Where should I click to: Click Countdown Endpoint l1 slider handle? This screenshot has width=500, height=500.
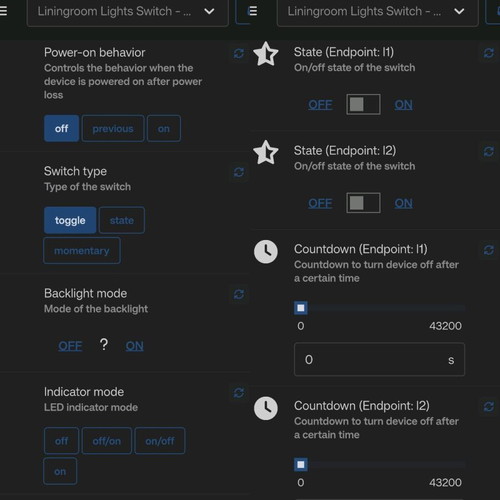pos(301,308)
